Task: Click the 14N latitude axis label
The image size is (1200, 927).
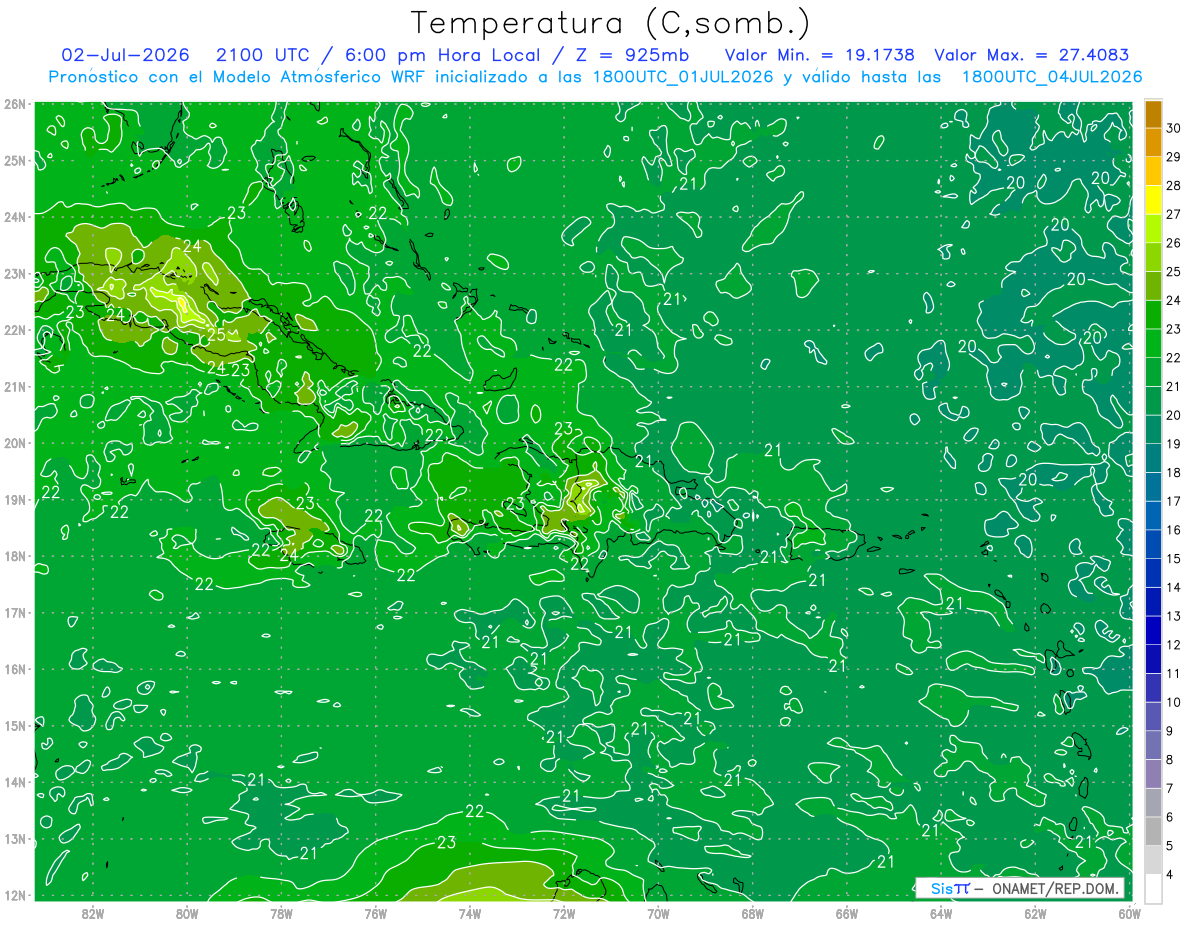Action: click(x=14, y=782)
